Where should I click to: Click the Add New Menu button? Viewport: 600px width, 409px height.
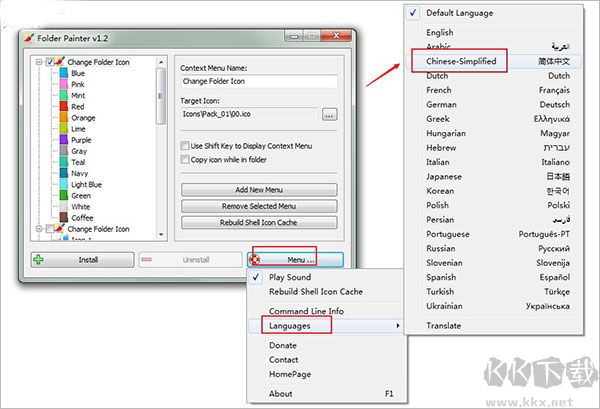[x=259, y=190]
